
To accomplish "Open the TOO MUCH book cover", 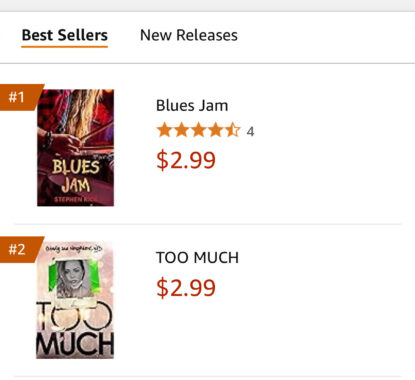I will (x=75, y=300).
